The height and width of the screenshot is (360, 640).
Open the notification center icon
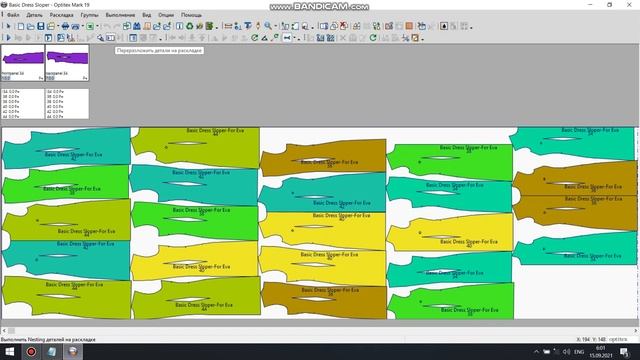(x=624, y=352)
